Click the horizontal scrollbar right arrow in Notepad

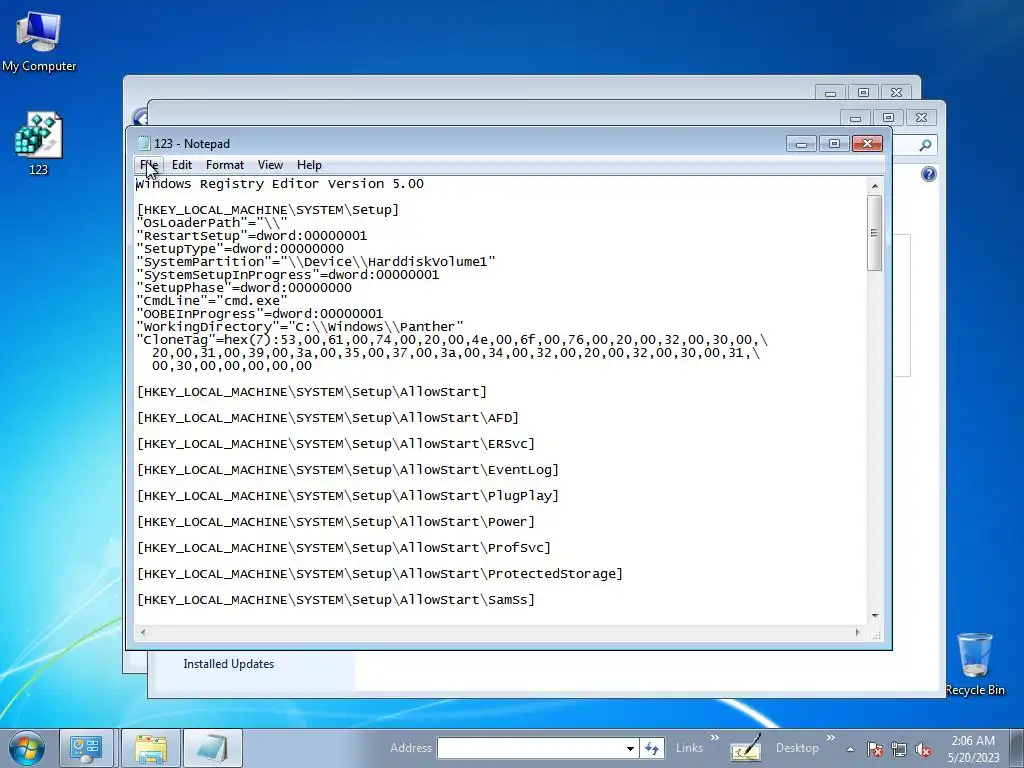tap(857, 632)
